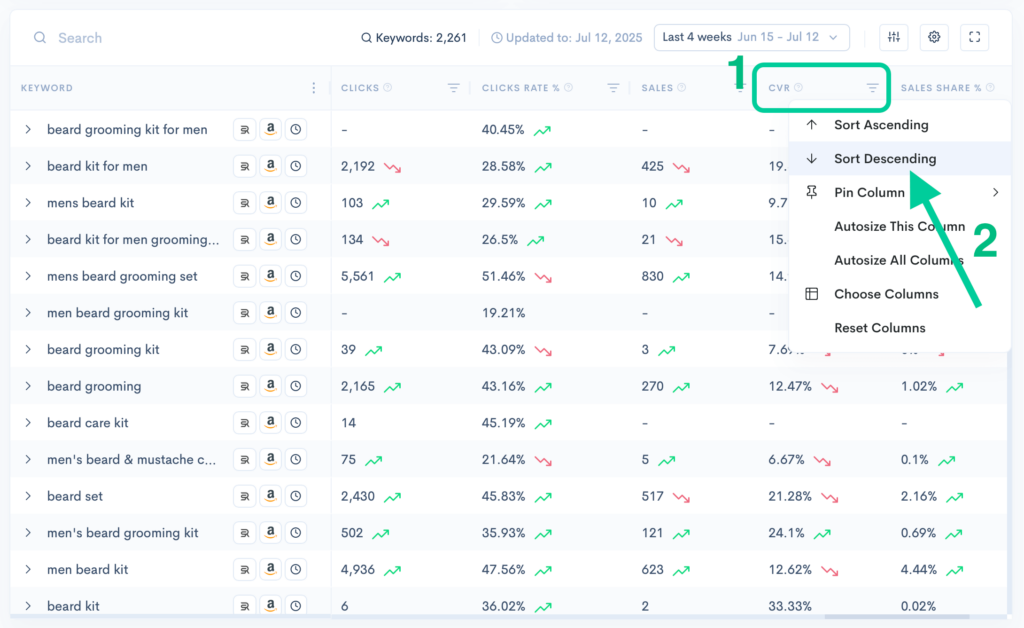This screenshot has width=1024, height=628.
Task: Click the Amazon icon for mens beard kit
Action: 270,202
